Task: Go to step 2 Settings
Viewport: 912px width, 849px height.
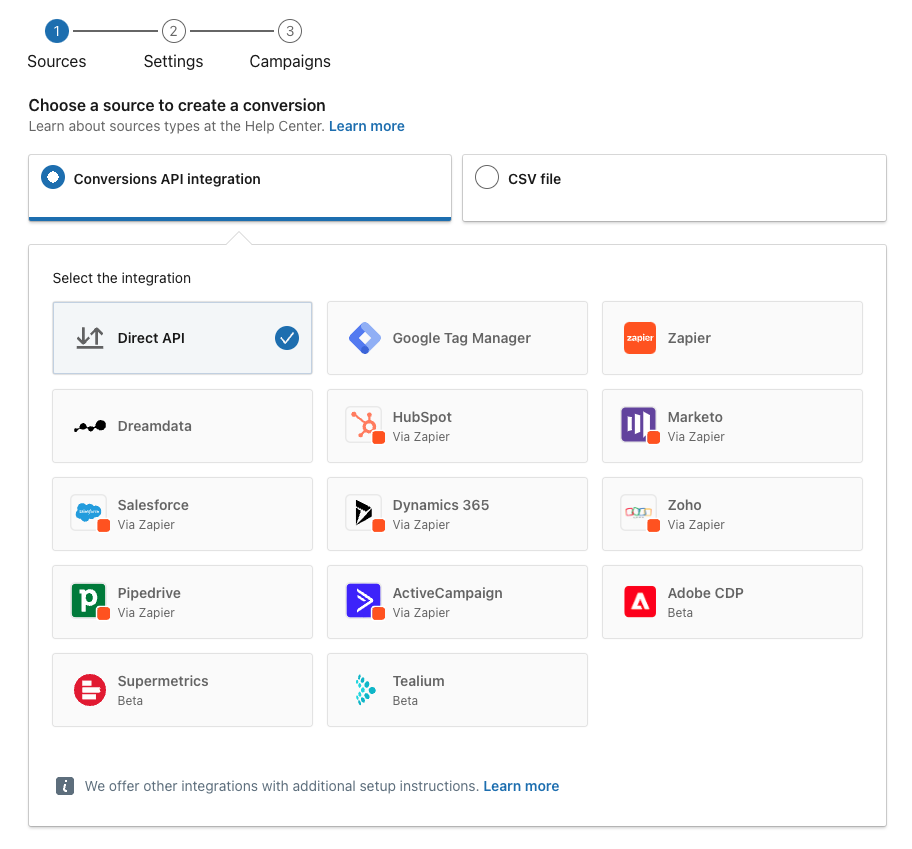Action: point(173,44)
